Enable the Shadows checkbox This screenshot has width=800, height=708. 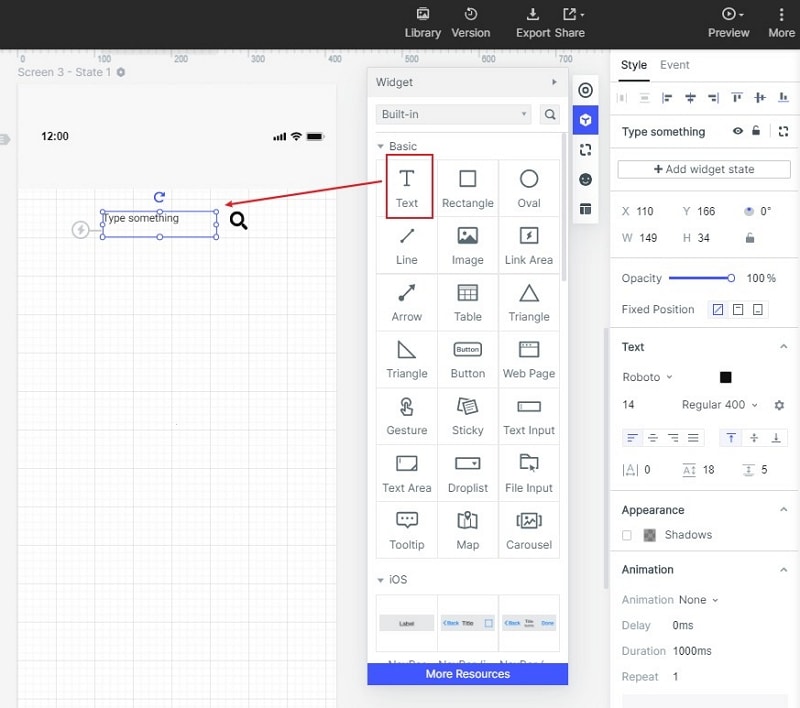(x=627, y=535)
